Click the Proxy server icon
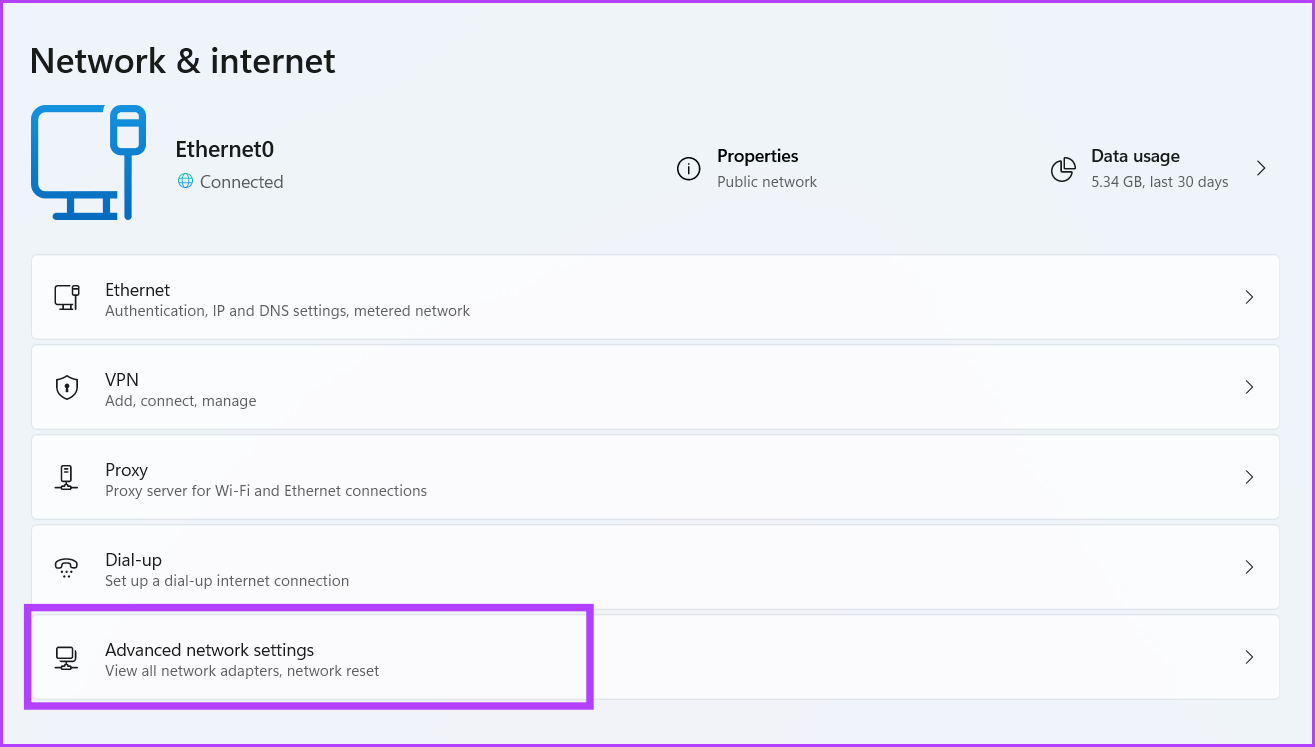Screen dimensions: 1315x747 [x=66, y=477]
